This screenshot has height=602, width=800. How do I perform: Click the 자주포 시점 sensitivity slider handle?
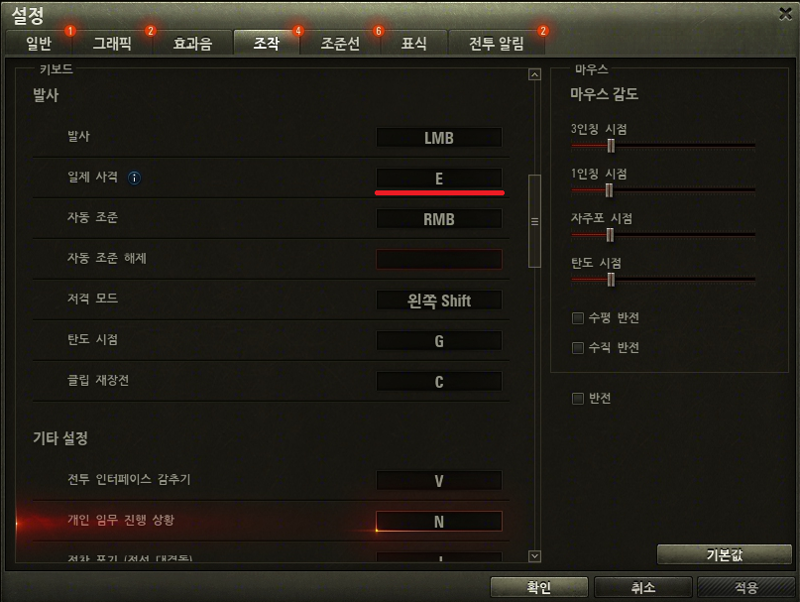610,235
